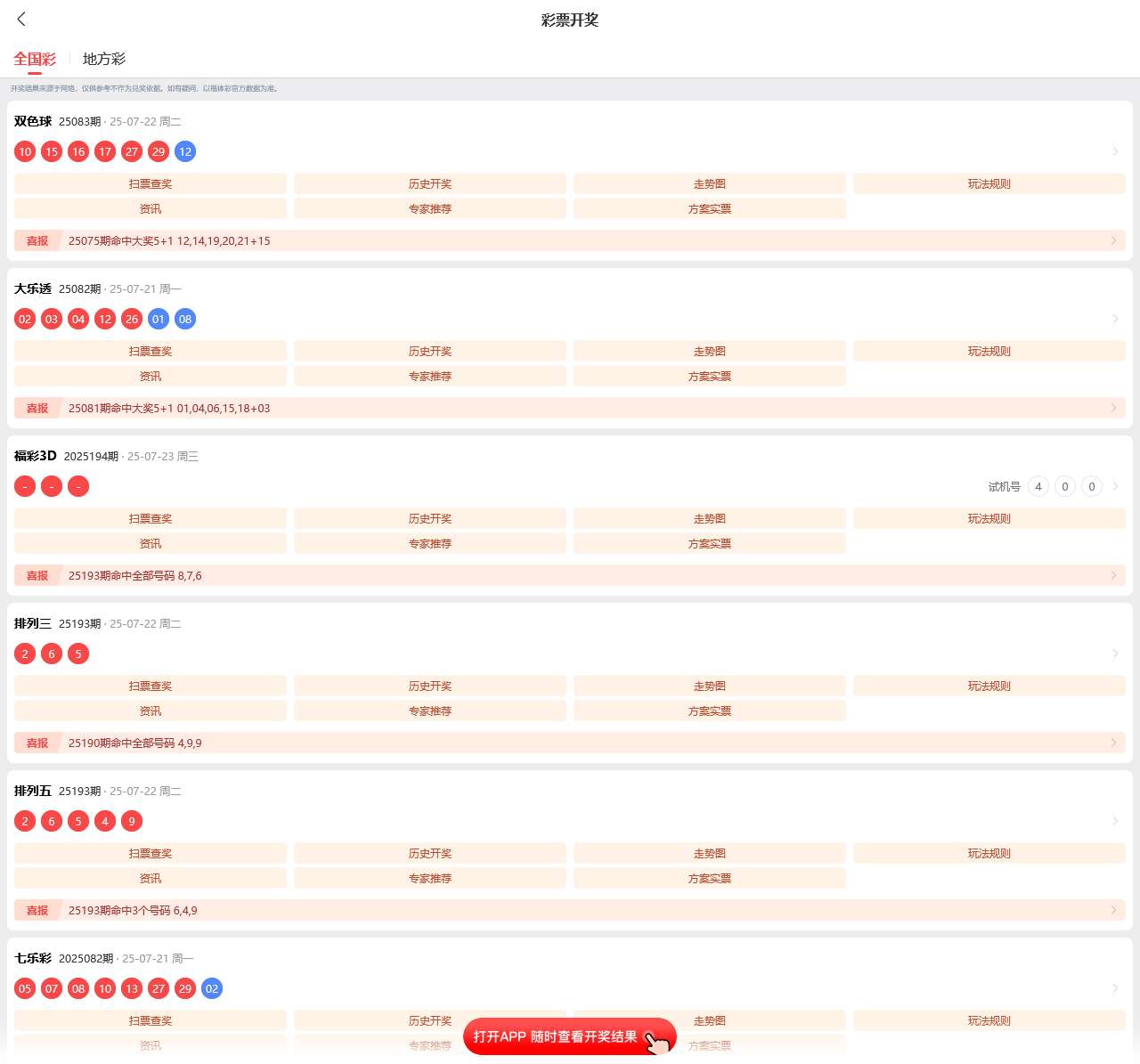1140x1064 pixels.
Task: Open 历史开奖 for 排列五
Action: coord(430,853)
